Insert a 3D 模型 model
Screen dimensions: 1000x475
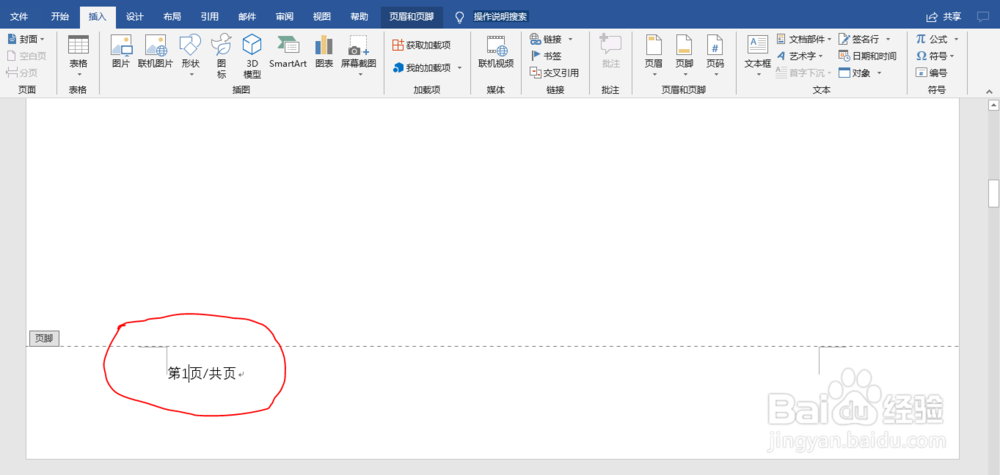coord(252,56)
